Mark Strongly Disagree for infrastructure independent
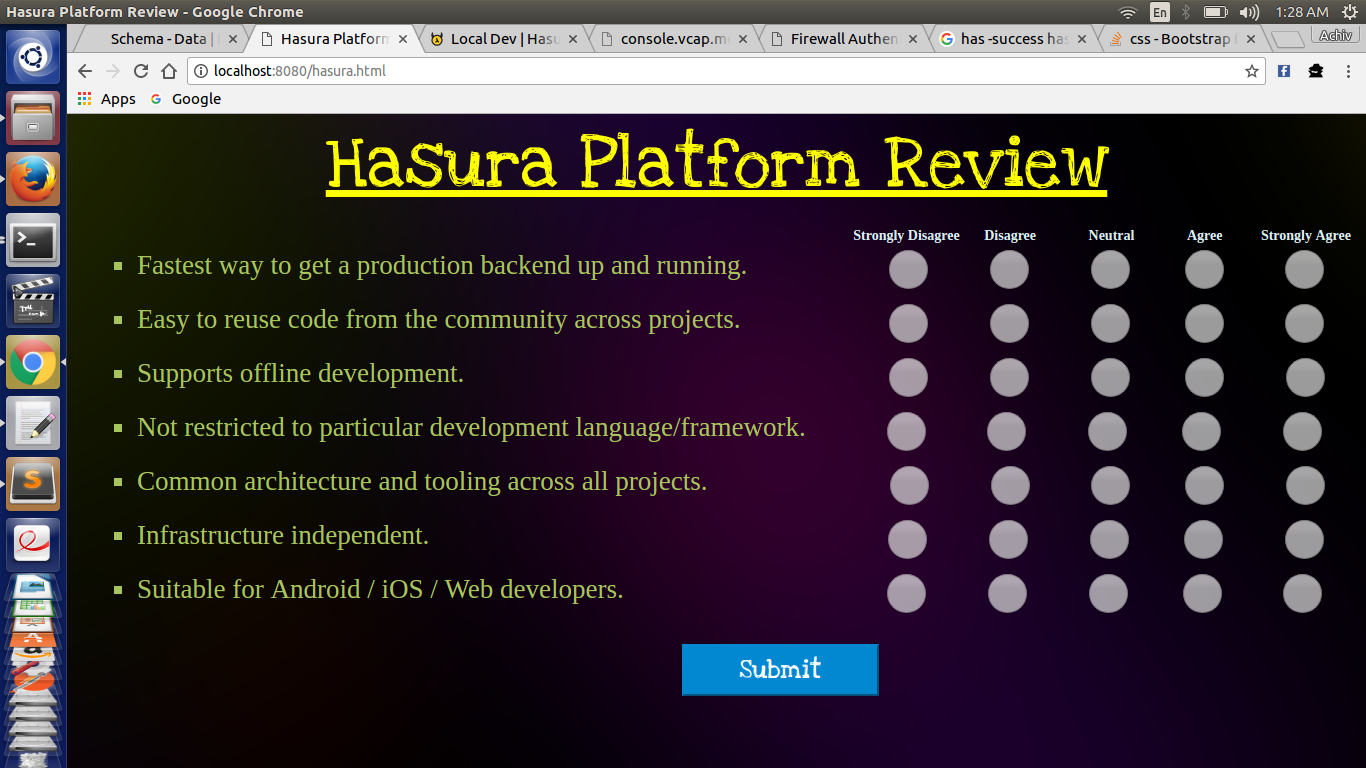 [x=907, y=540]
